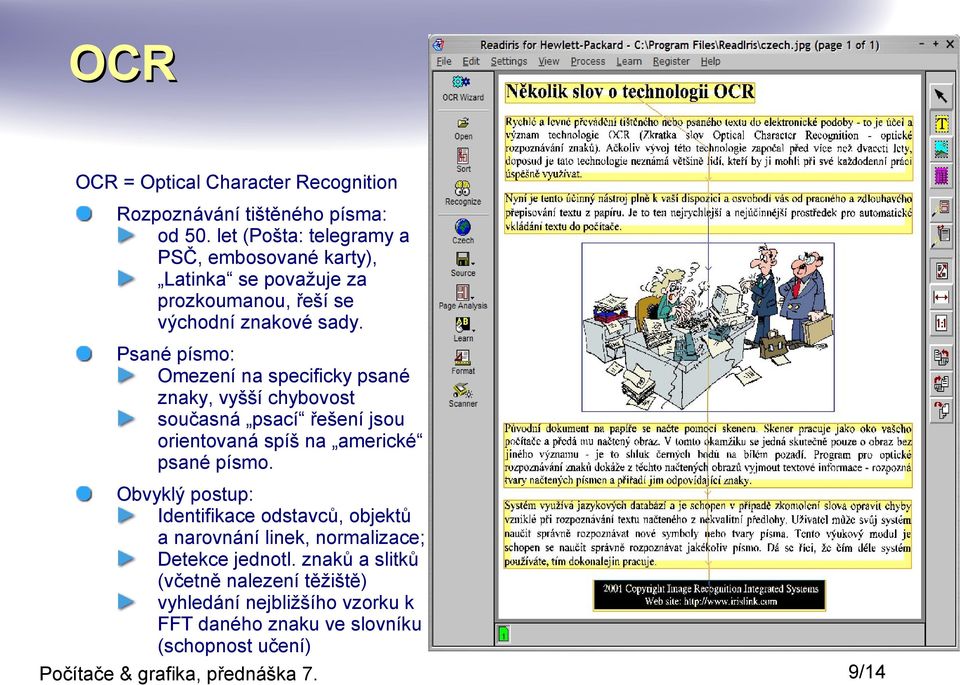Viewport: 960px width, 685px height.
Task: Start Recognize with the eyes icon
Action: [463, 188]
